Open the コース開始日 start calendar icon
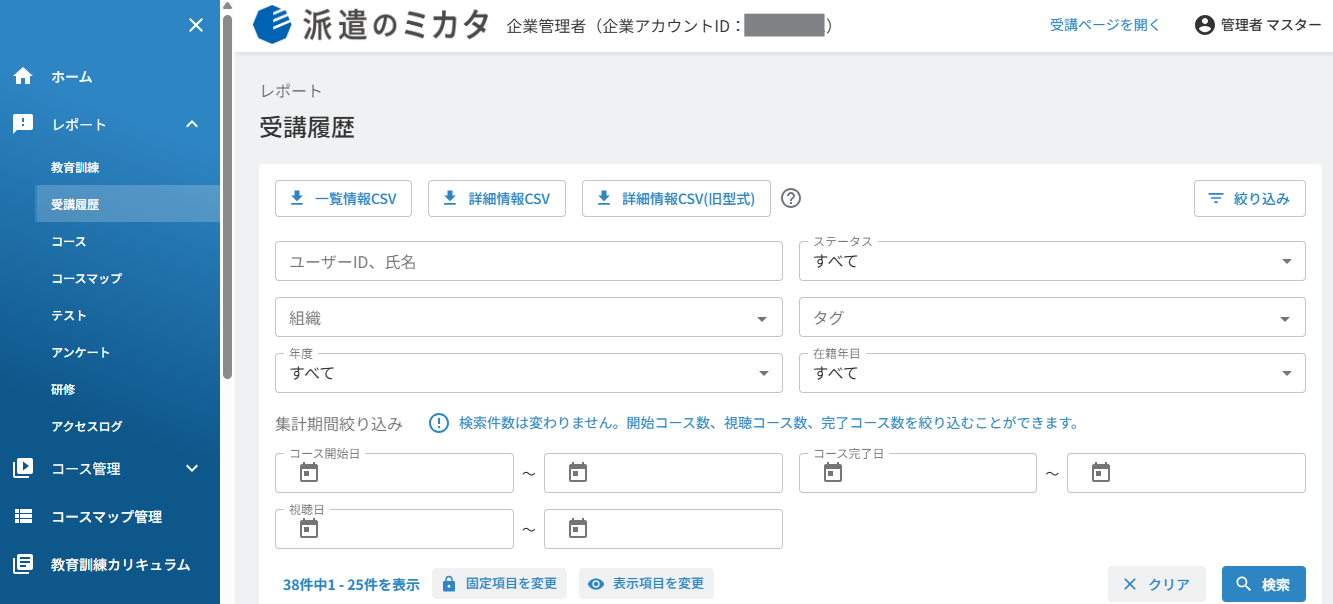This screenshot has width=1333, height=604. pos(309,473)
